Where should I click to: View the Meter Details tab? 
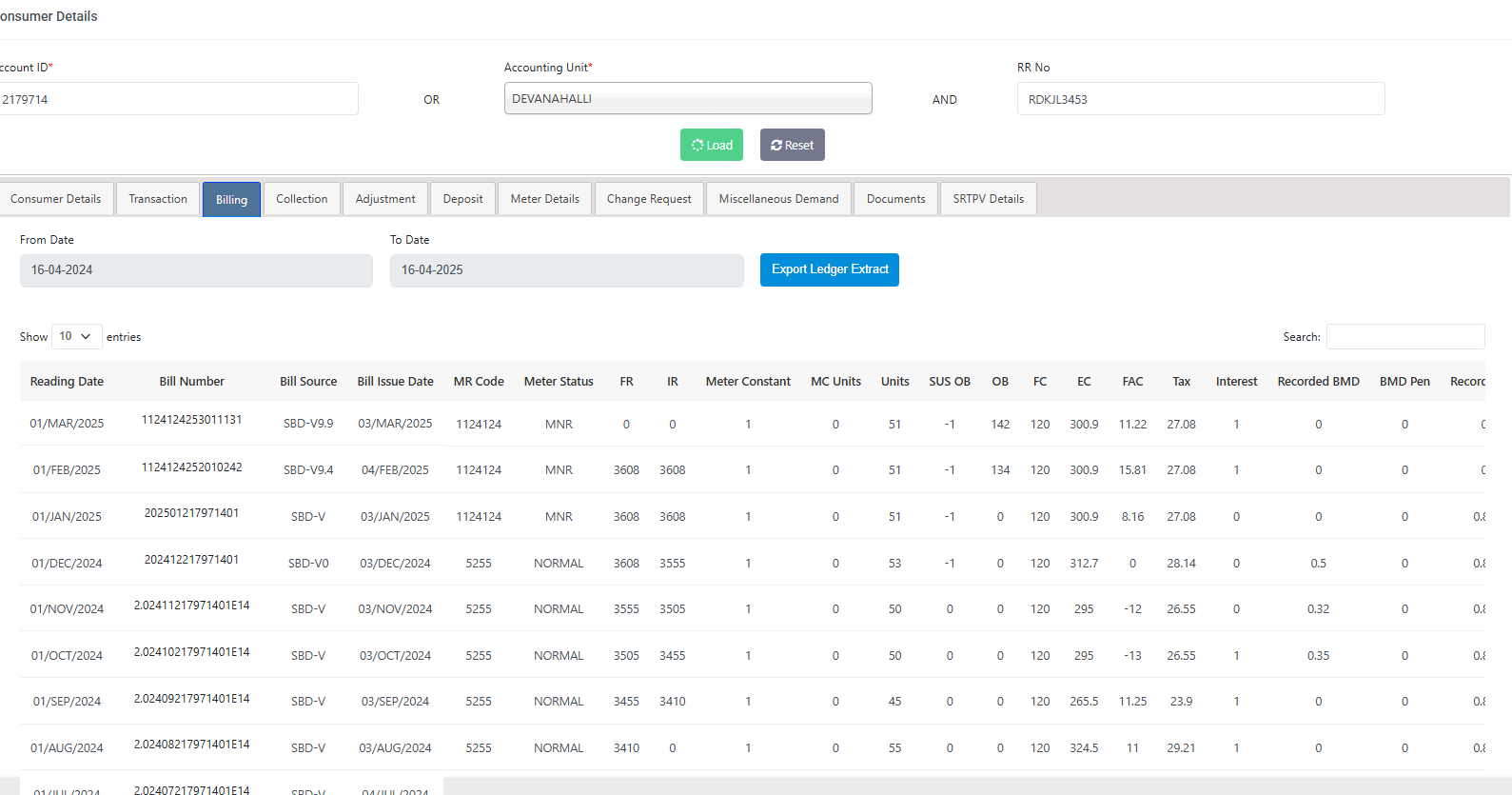(x=545, y=199)
